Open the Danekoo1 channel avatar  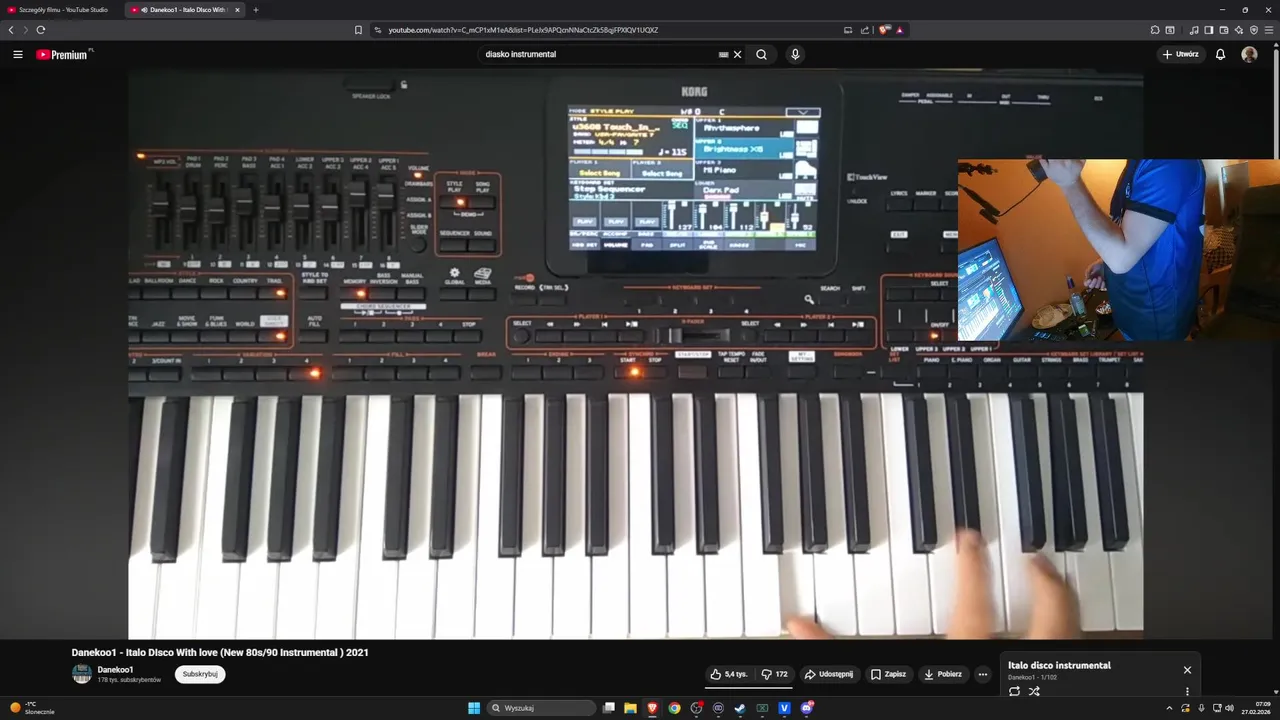click(x=82, y=674)
